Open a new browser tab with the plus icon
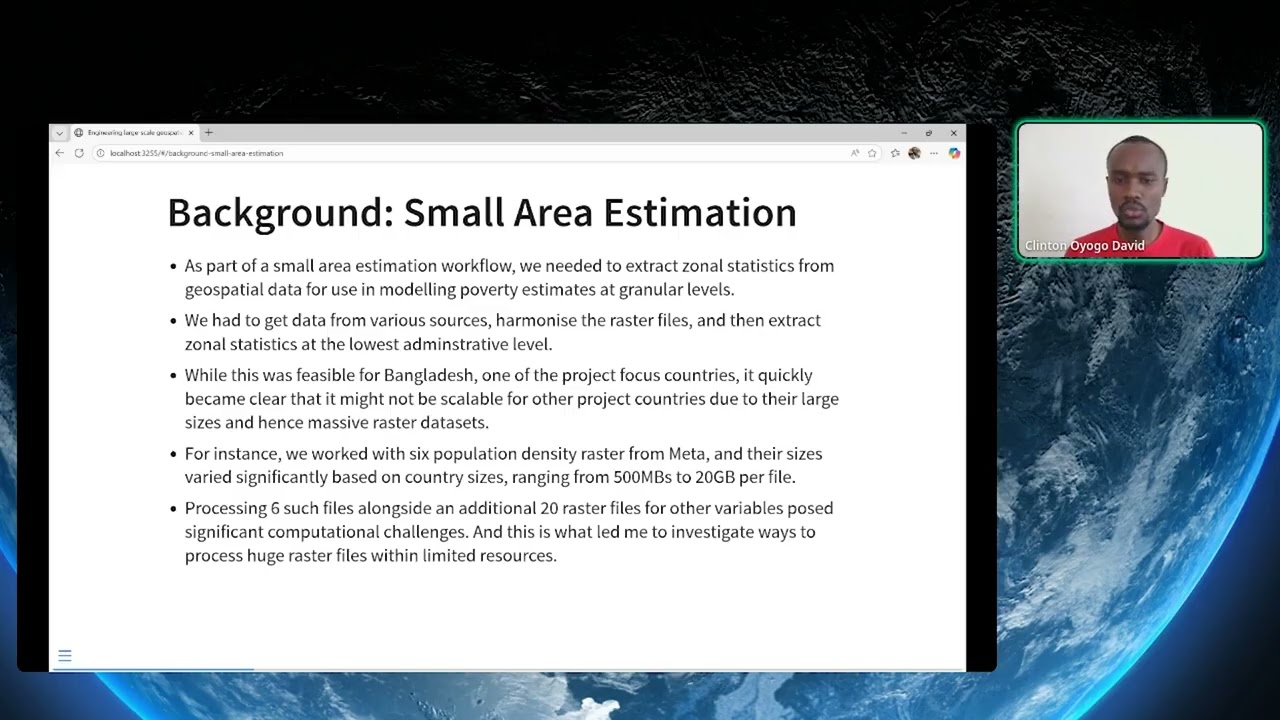 pyautogui.click(x=208, y=132)
